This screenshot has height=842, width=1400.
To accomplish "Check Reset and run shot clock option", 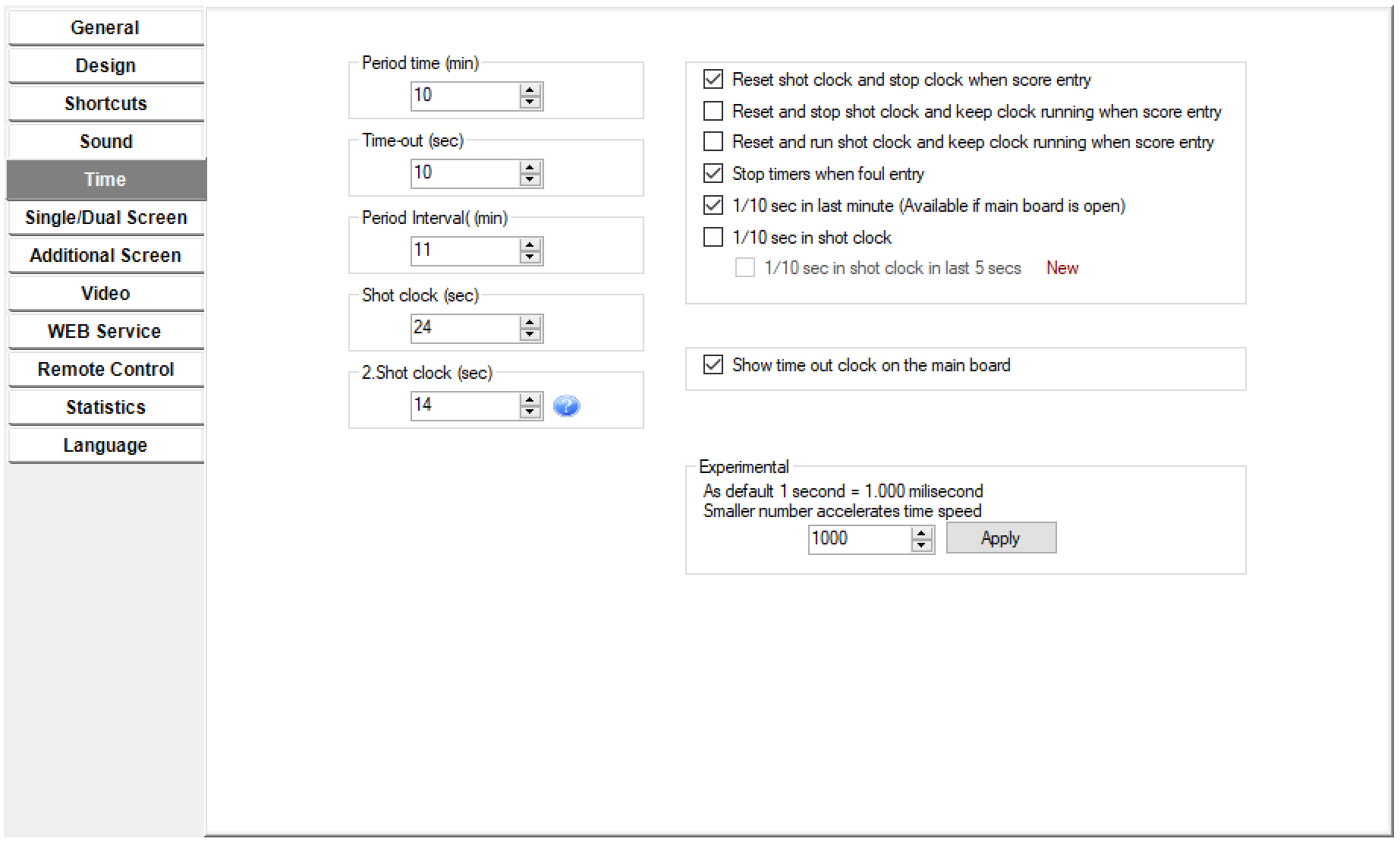I will point(713,142).
